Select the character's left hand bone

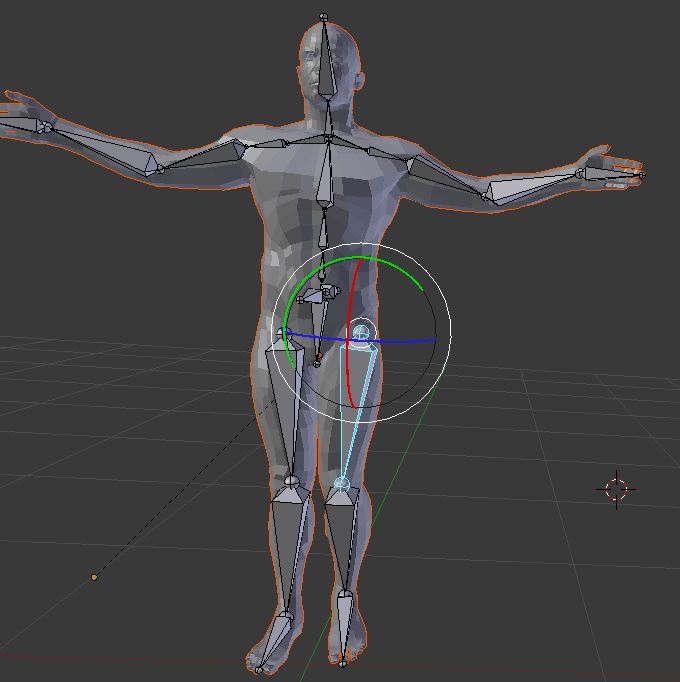point(611,174)
